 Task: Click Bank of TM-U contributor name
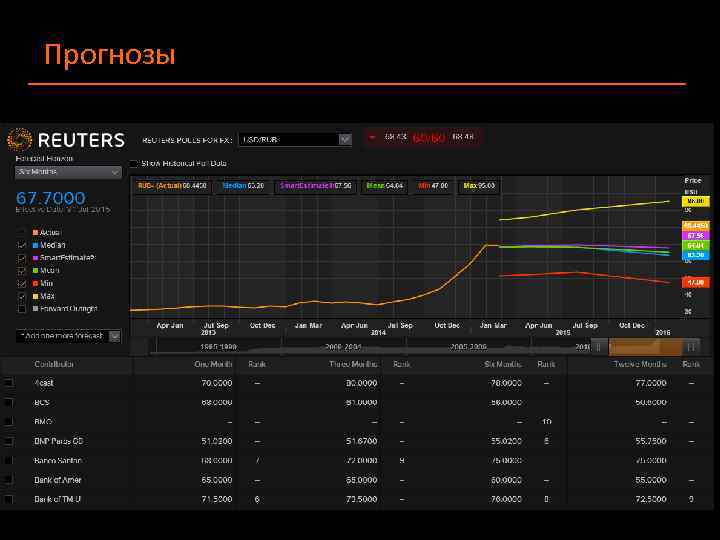pos(57,499)
